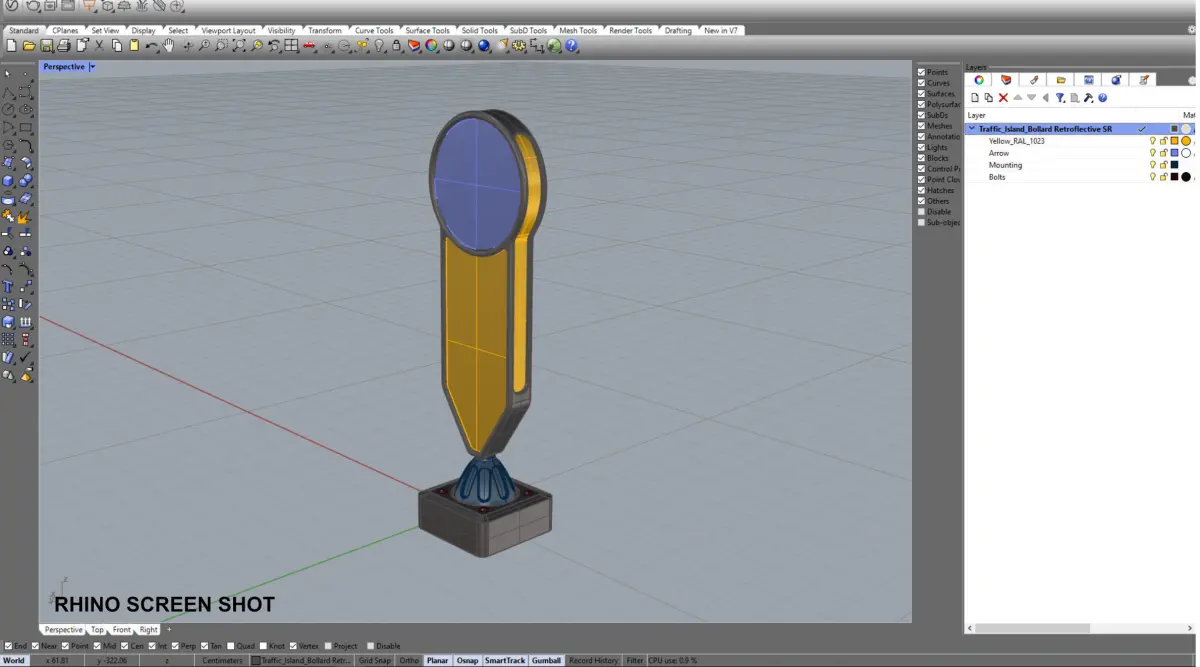
Task: Click the Move Layer Down arrow
Action: coord(1031,98)
